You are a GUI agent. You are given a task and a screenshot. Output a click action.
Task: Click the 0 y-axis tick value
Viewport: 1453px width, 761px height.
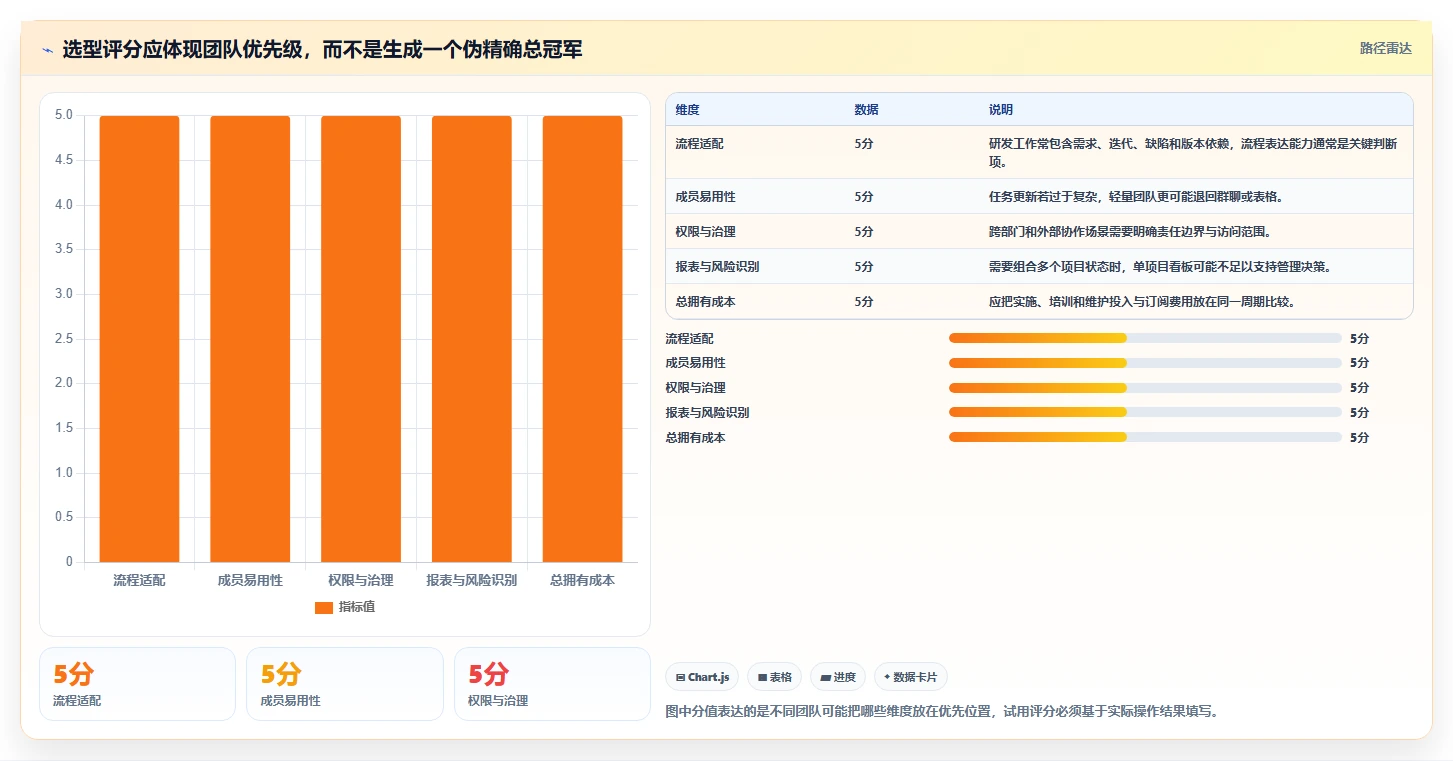[69, 562]
